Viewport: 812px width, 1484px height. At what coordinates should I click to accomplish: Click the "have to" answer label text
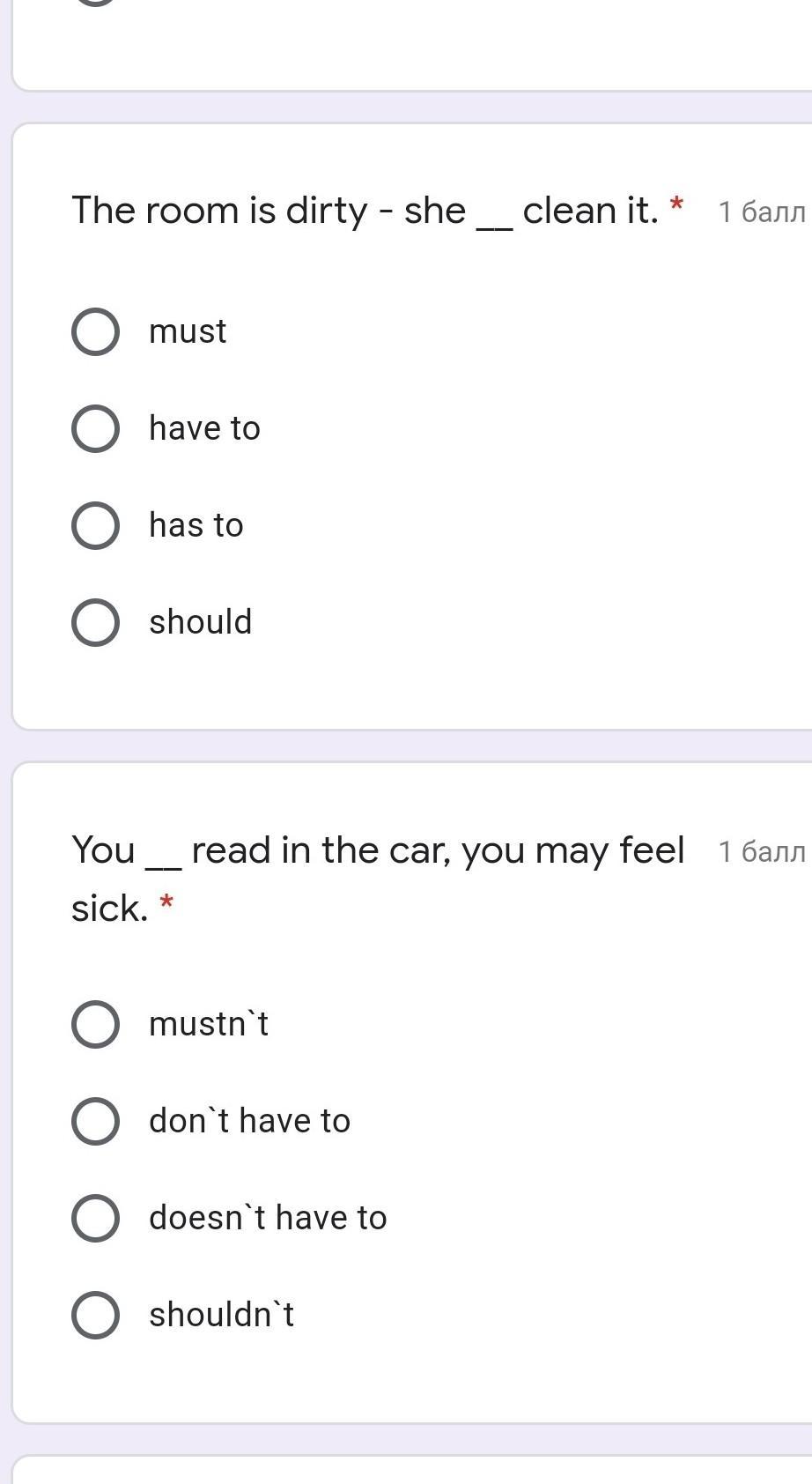[x=204, y=429]
